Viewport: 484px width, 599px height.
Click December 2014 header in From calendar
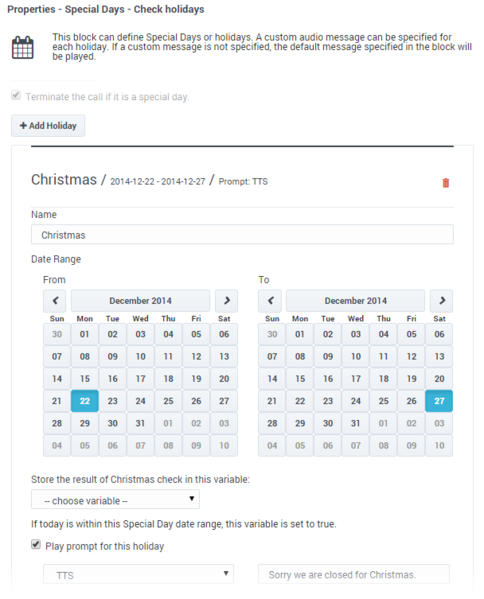click(x=140, y=301)
